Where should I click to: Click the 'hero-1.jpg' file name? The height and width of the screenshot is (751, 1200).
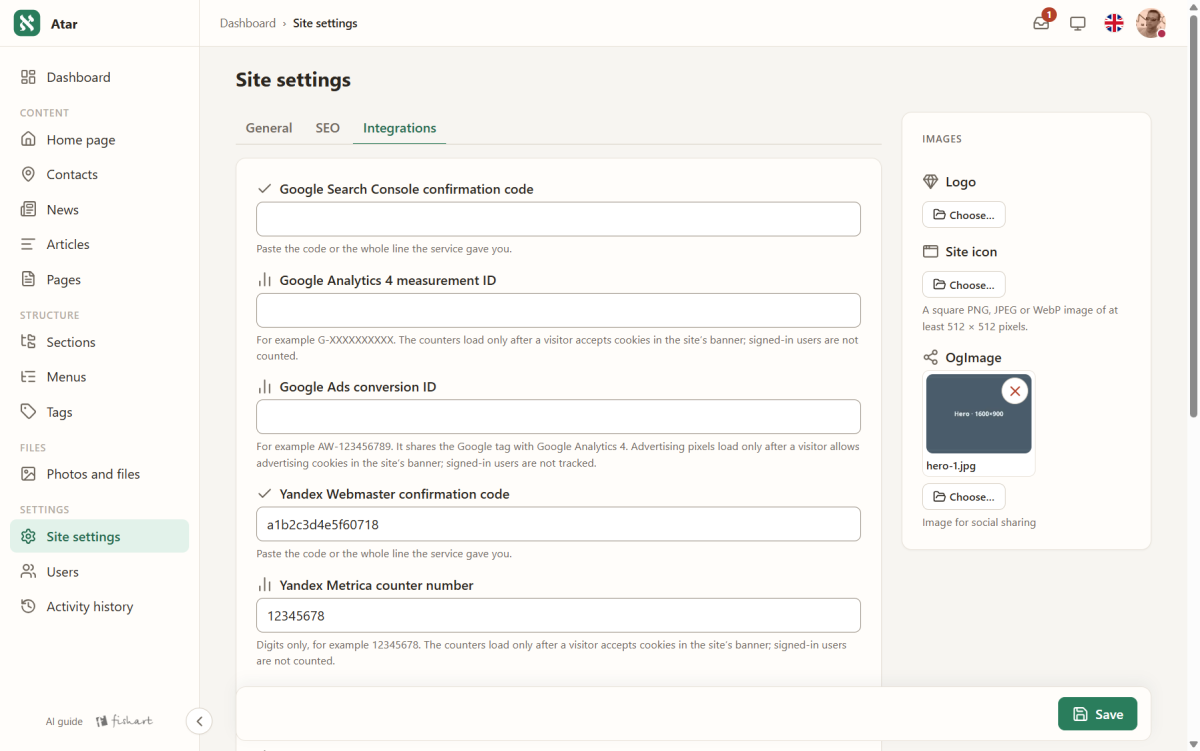[951, 466]
